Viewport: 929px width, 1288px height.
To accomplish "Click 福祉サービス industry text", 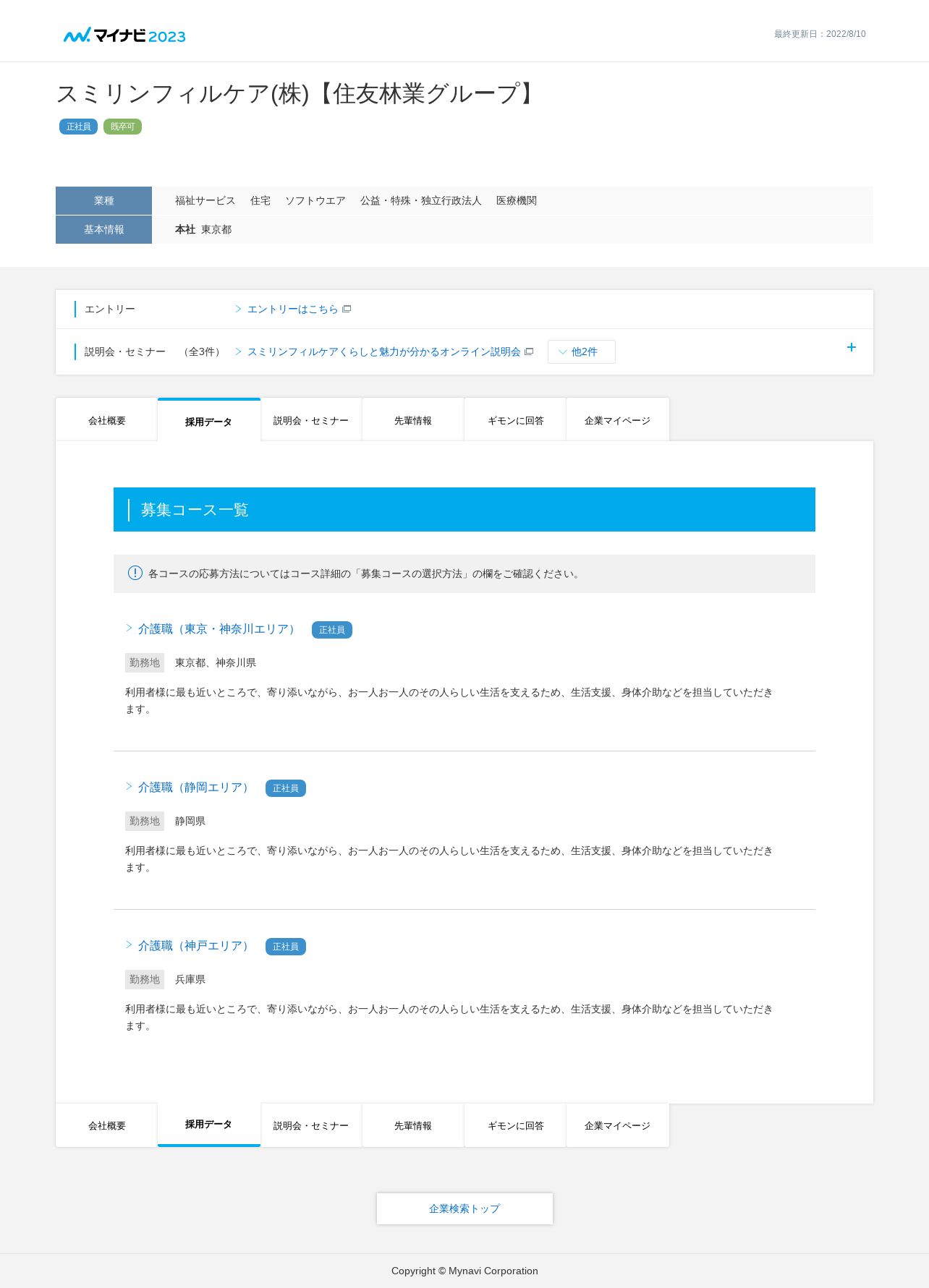I will click(x=205, y=200).
